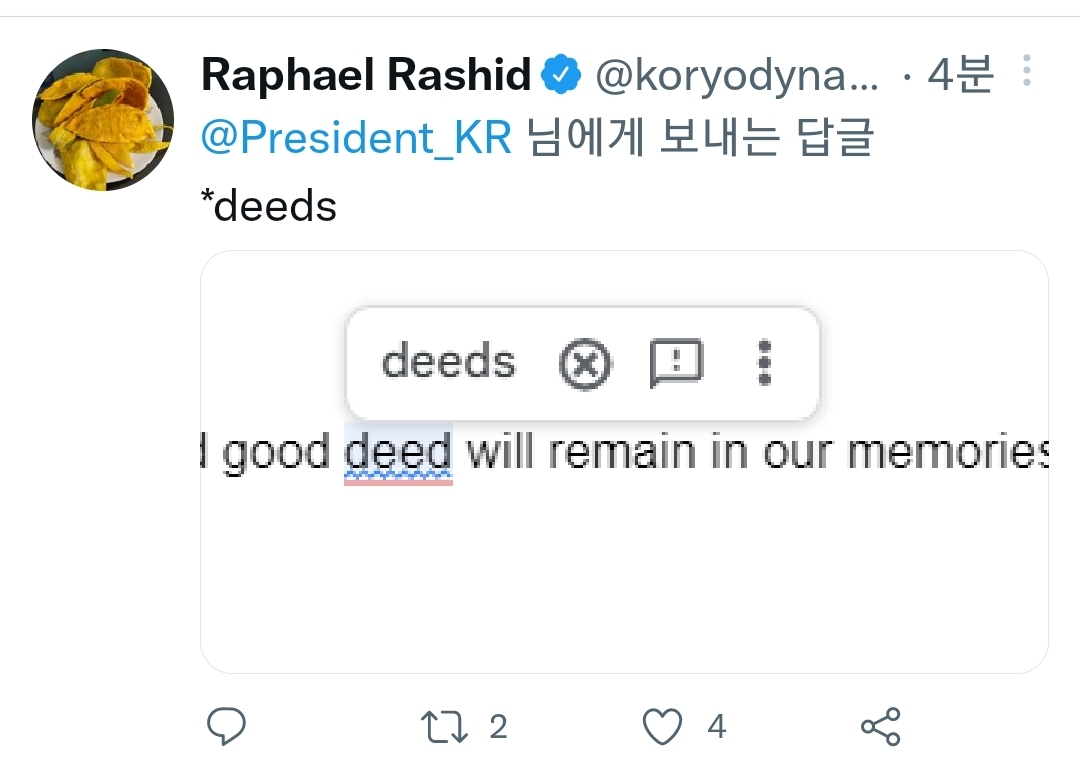Open the @President_KR mention
Image resolution: width=1080 pixels, height=768 pixels.
pos(356,139)
